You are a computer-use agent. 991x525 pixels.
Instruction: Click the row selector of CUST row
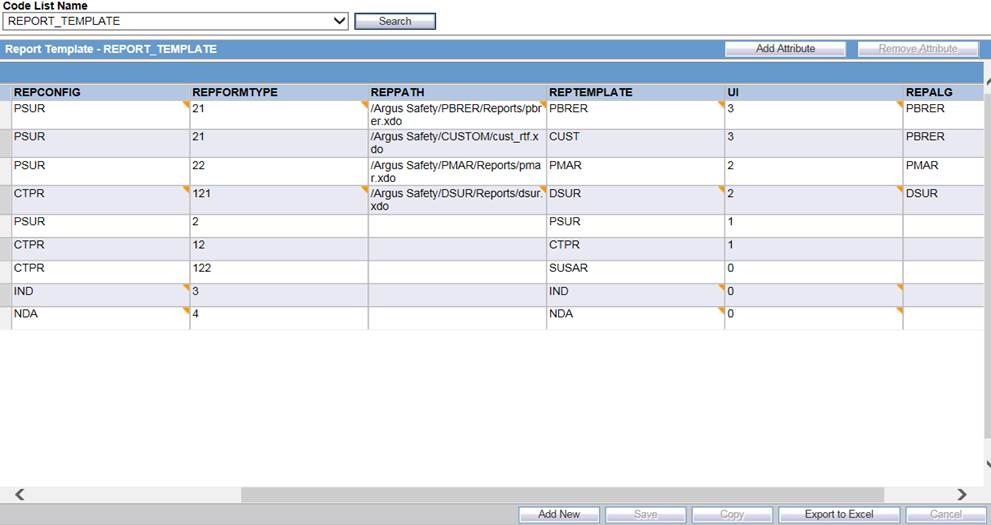click(x=6, y=143)
